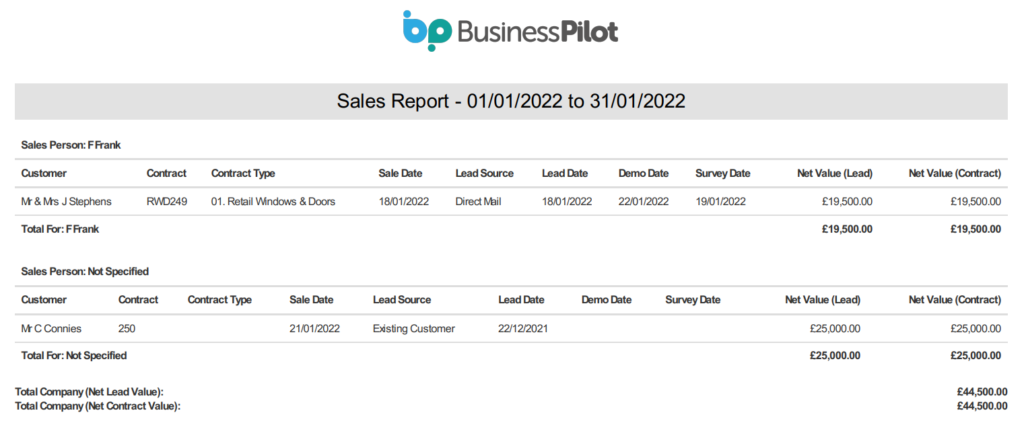This screenshot has height=421, width=1024.
Task: Click Total Company (Net Contract Value) label
Action: click(x=98, y=405)
